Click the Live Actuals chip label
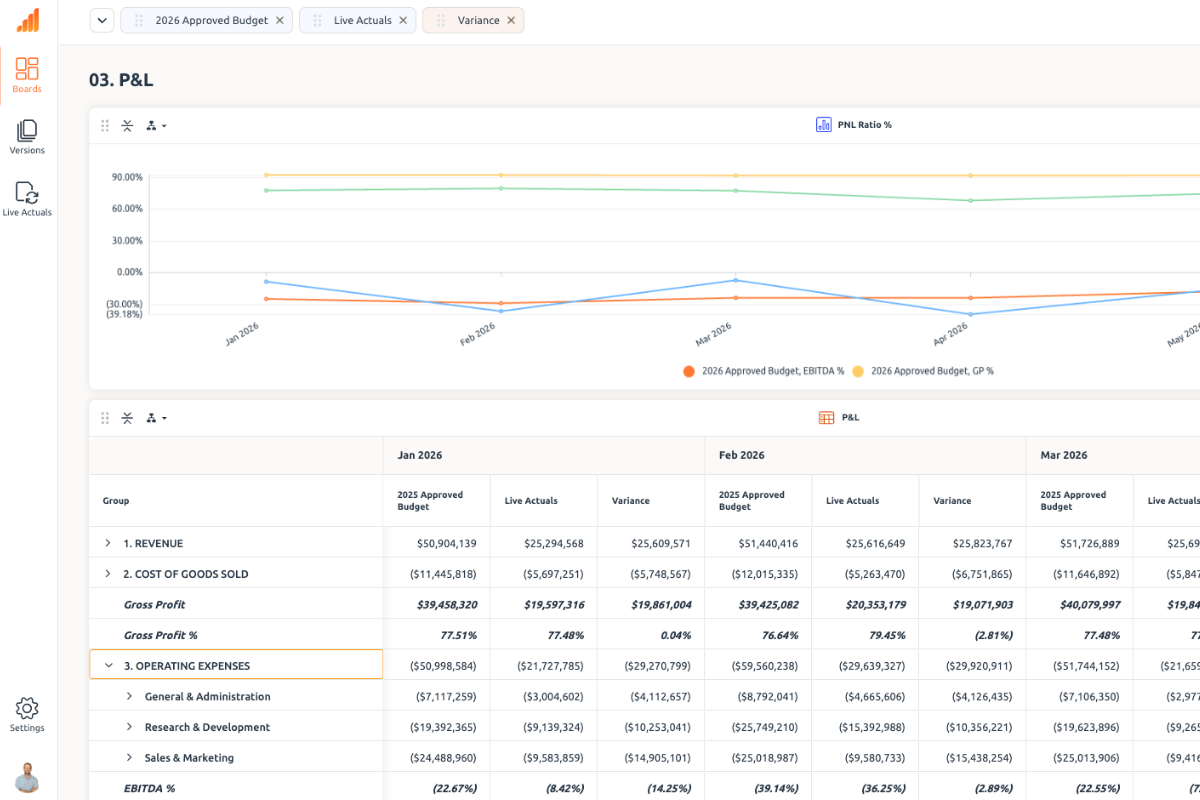The image size is (1200, 800). tap(362, 20)
